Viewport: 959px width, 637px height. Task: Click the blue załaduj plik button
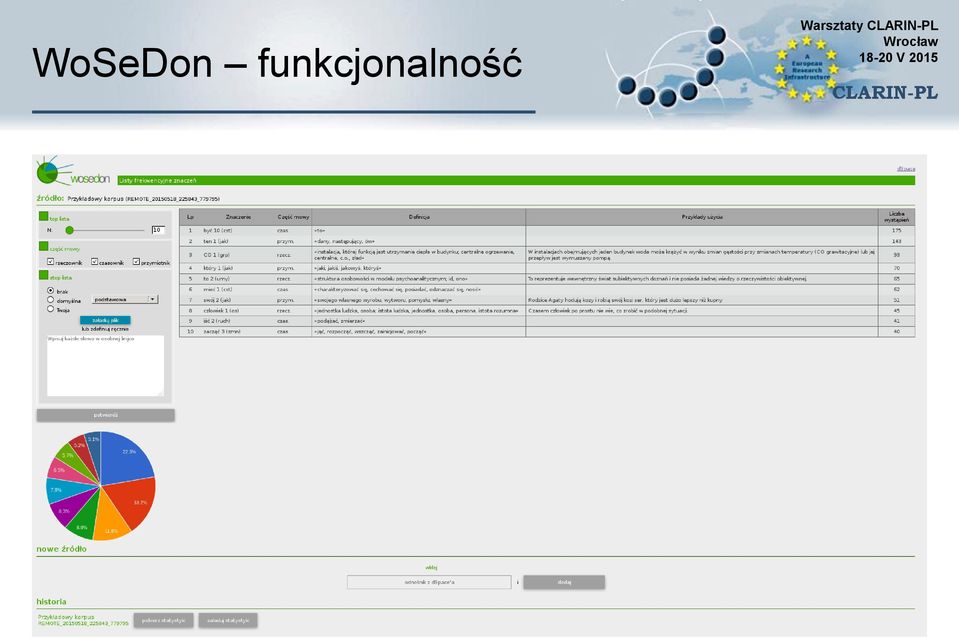[105, 320]
